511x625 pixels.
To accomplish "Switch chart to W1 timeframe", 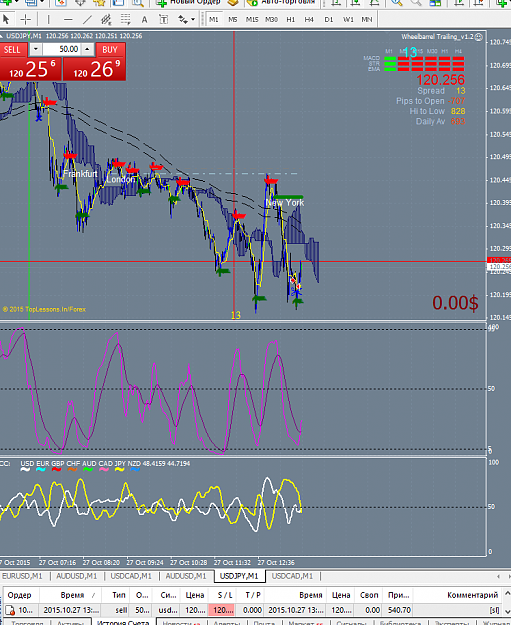I will tap(348, 19).
